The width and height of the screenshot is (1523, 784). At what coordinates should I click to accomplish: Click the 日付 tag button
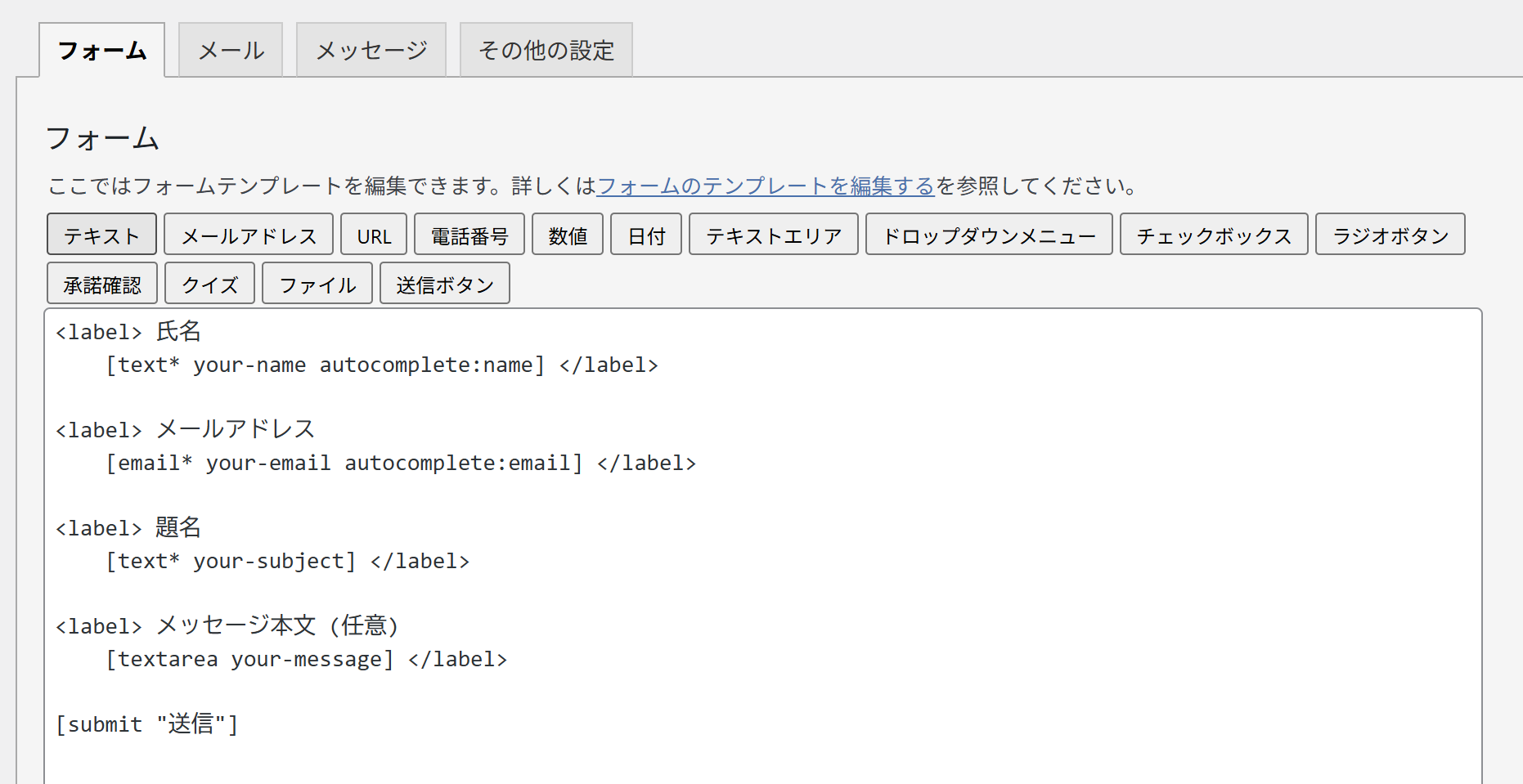(646, 235)
